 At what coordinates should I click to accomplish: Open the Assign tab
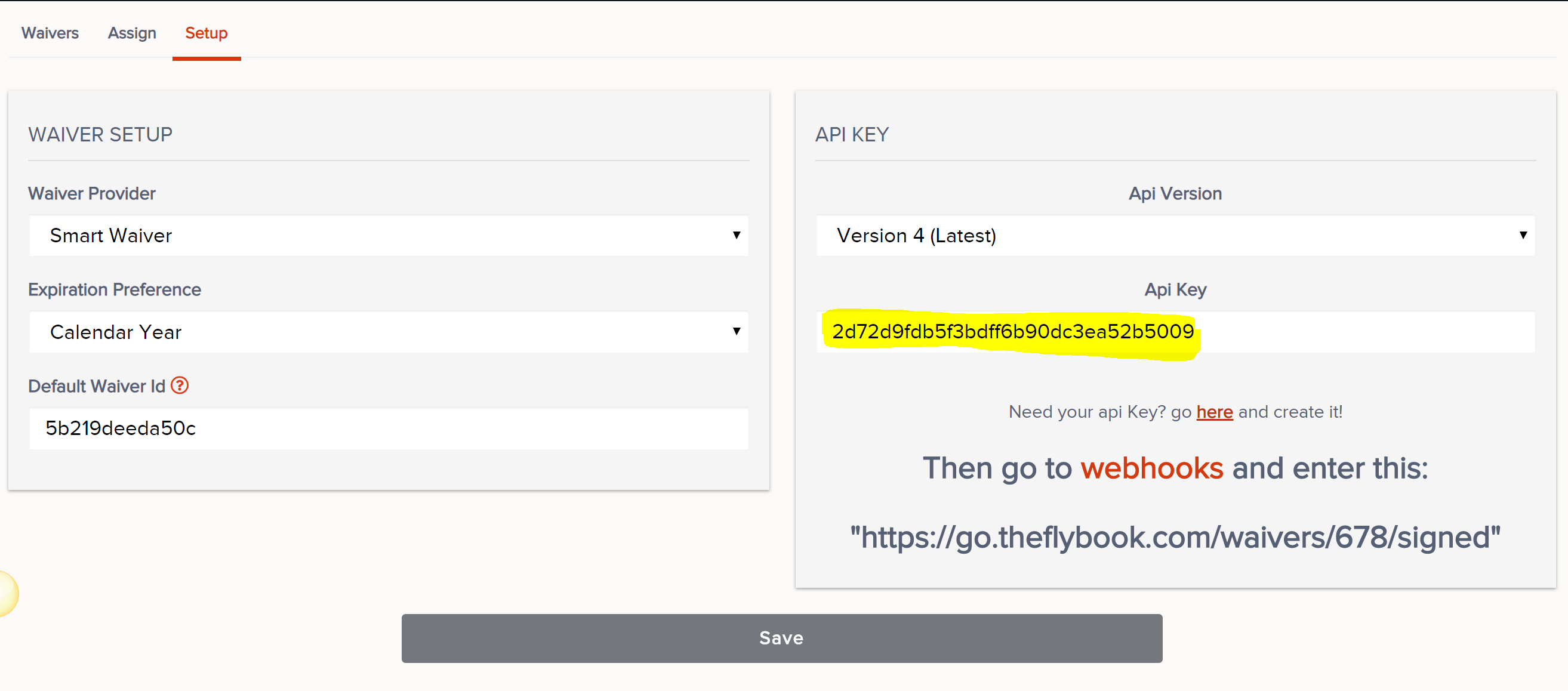[x=131, y=33]
